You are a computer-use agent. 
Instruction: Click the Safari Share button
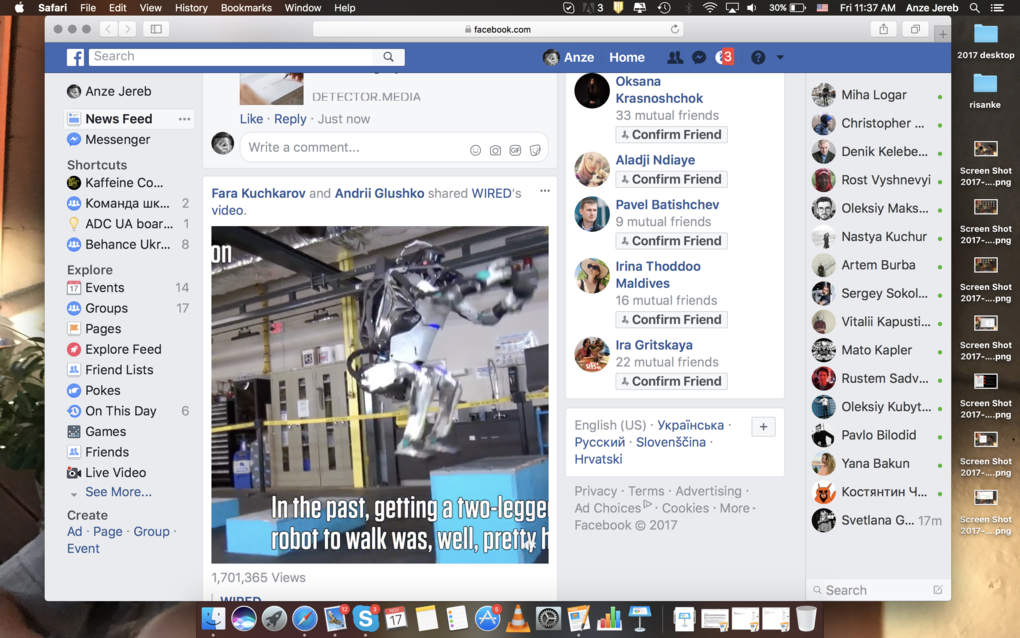[x=883, y=29]
